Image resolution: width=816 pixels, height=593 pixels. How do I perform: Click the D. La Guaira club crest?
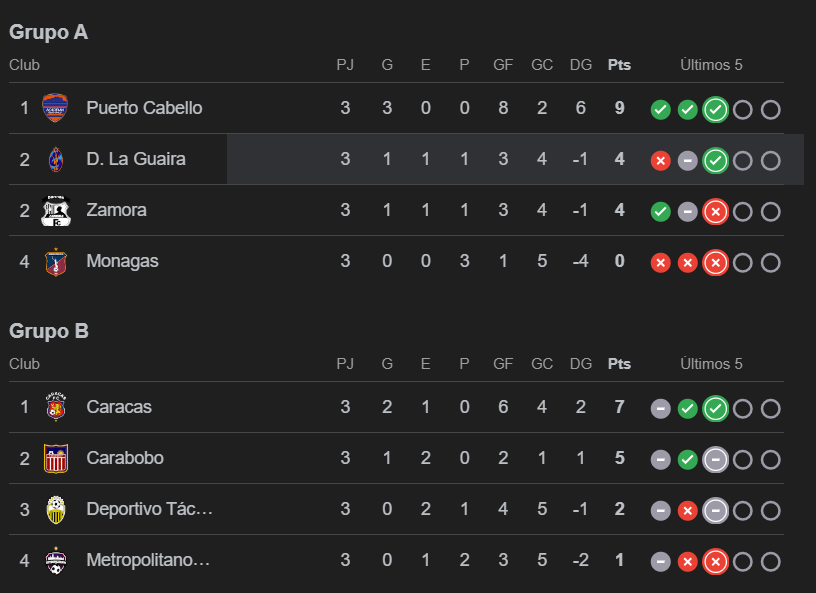click(55, 159)
